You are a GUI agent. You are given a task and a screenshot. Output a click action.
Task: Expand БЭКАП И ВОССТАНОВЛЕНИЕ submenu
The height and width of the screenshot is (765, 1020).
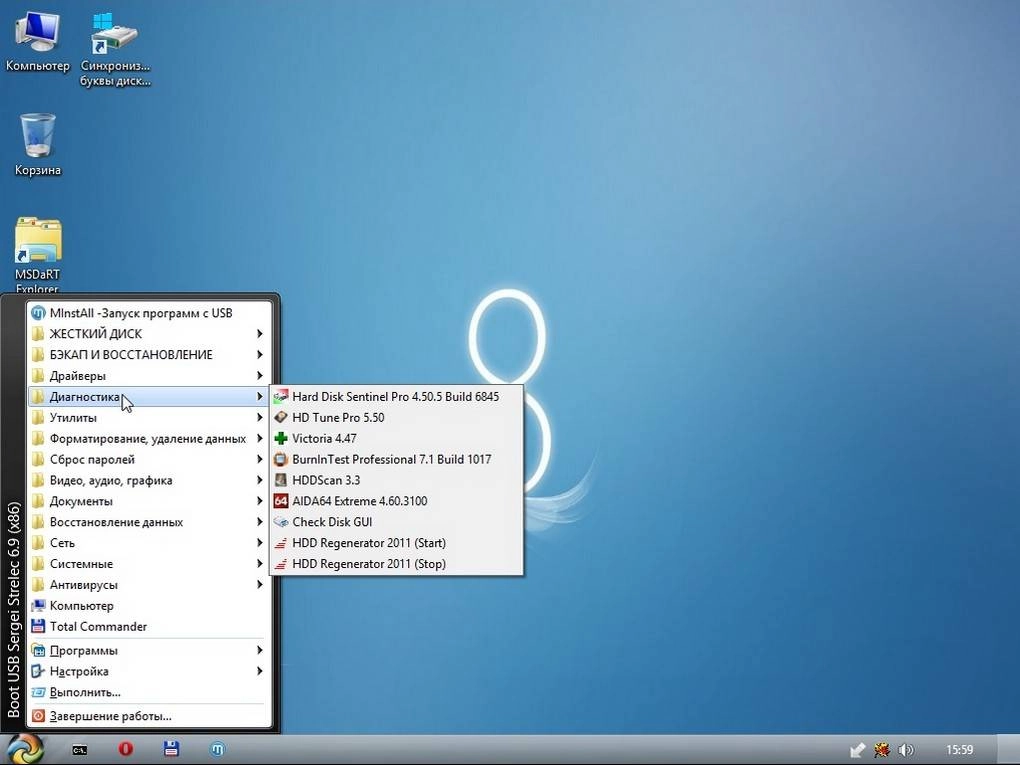pyautogui.click(x=149, y=355)
